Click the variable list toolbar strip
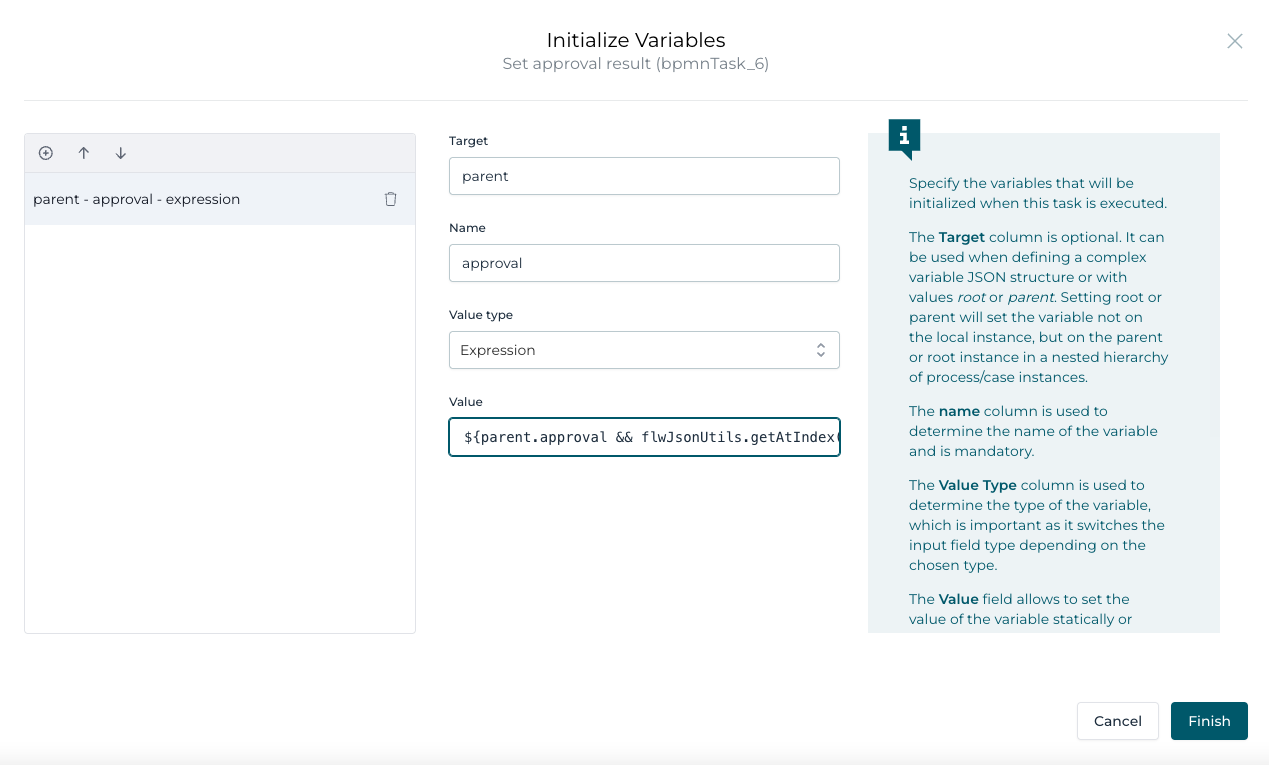This screenshot has width=1269, height=765. pos(250,152)
